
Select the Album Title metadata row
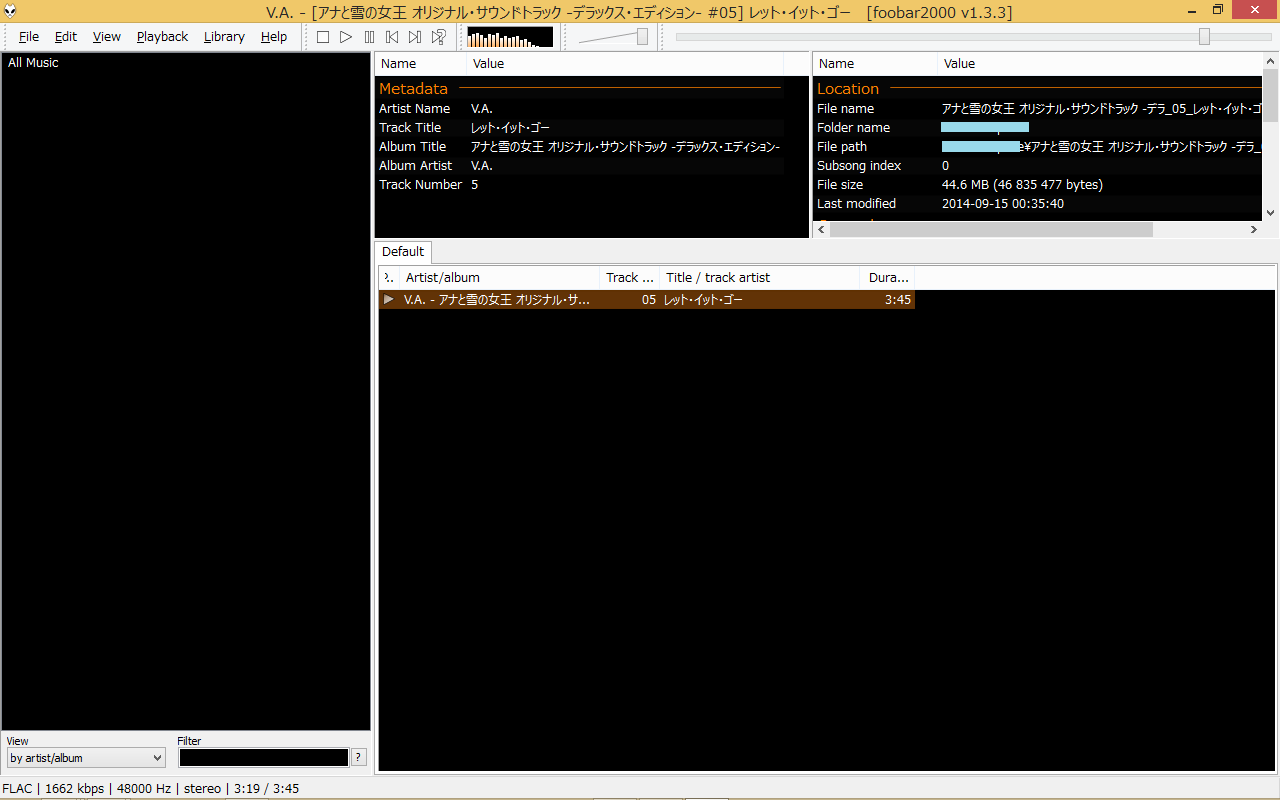pos(580,147)
